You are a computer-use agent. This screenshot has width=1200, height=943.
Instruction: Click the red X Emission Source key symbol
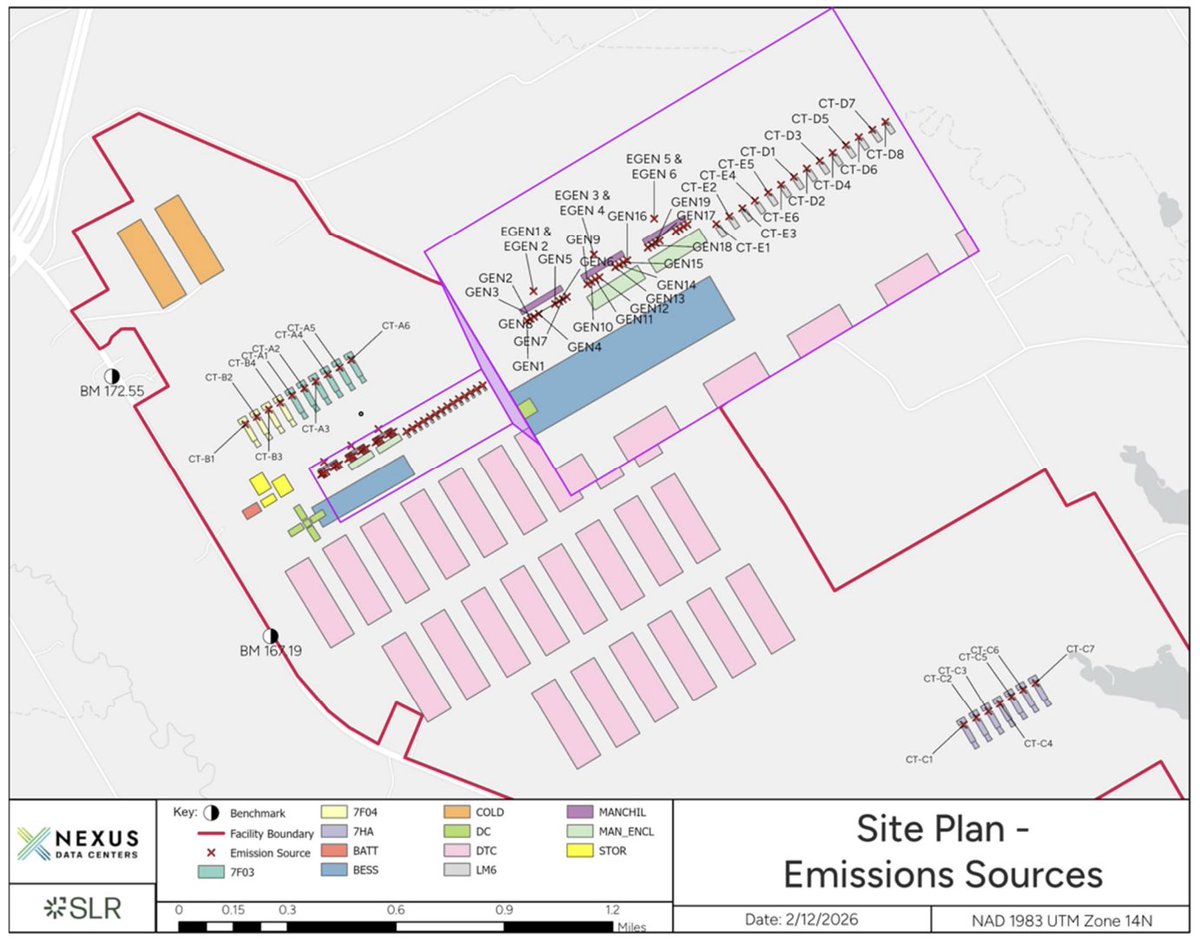coord(211,852)
